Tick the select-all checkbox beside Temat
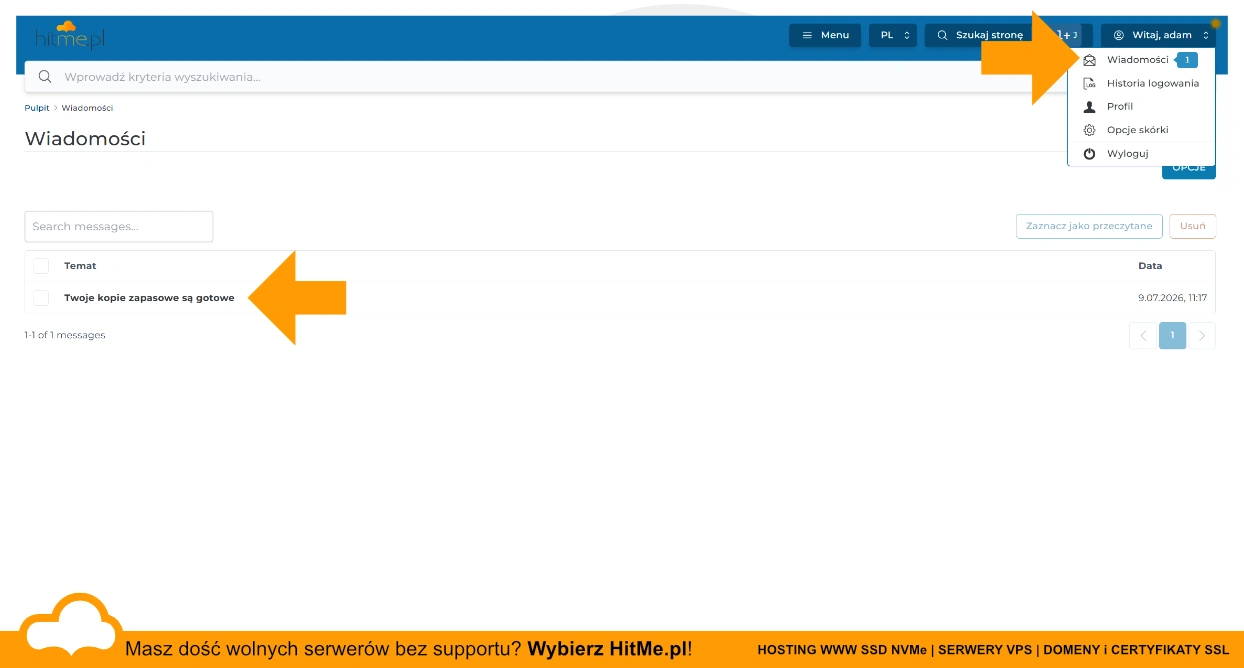Image resolution: width=1244 pixels, height=668 pixels. click(x=41, y=266)
